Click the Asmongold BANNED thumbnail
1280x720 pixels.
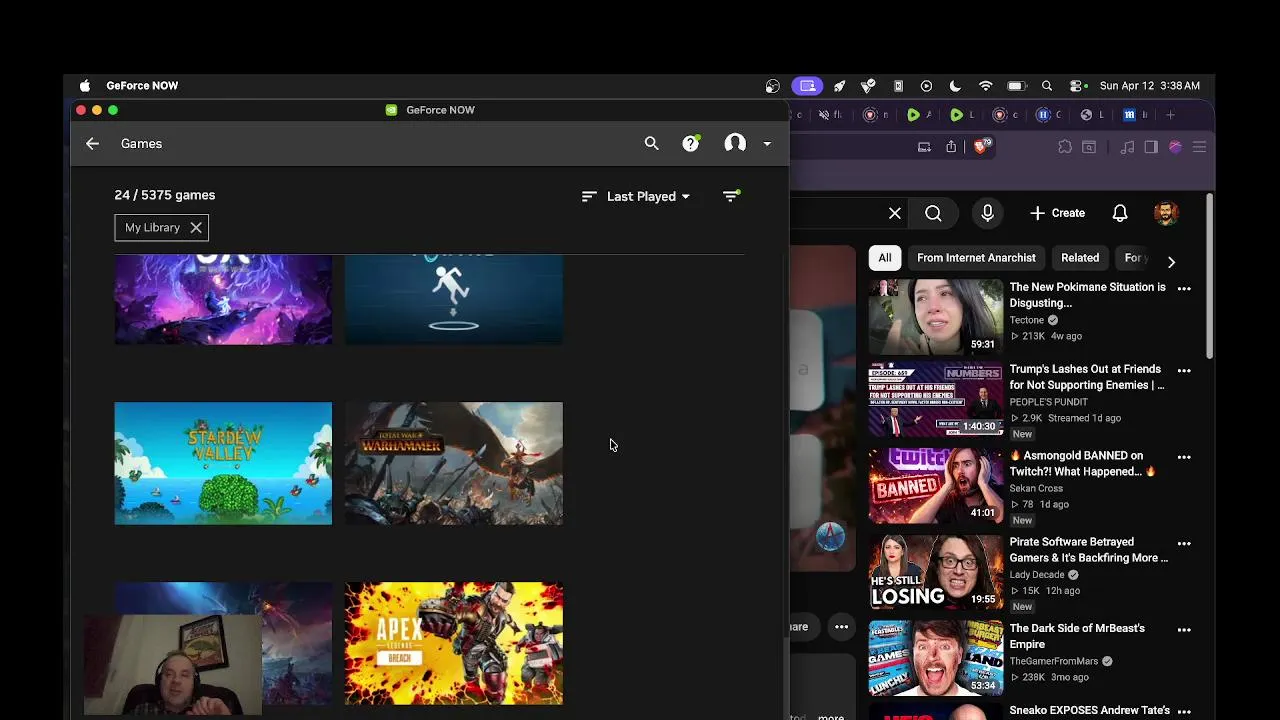(x=935, y=486)
